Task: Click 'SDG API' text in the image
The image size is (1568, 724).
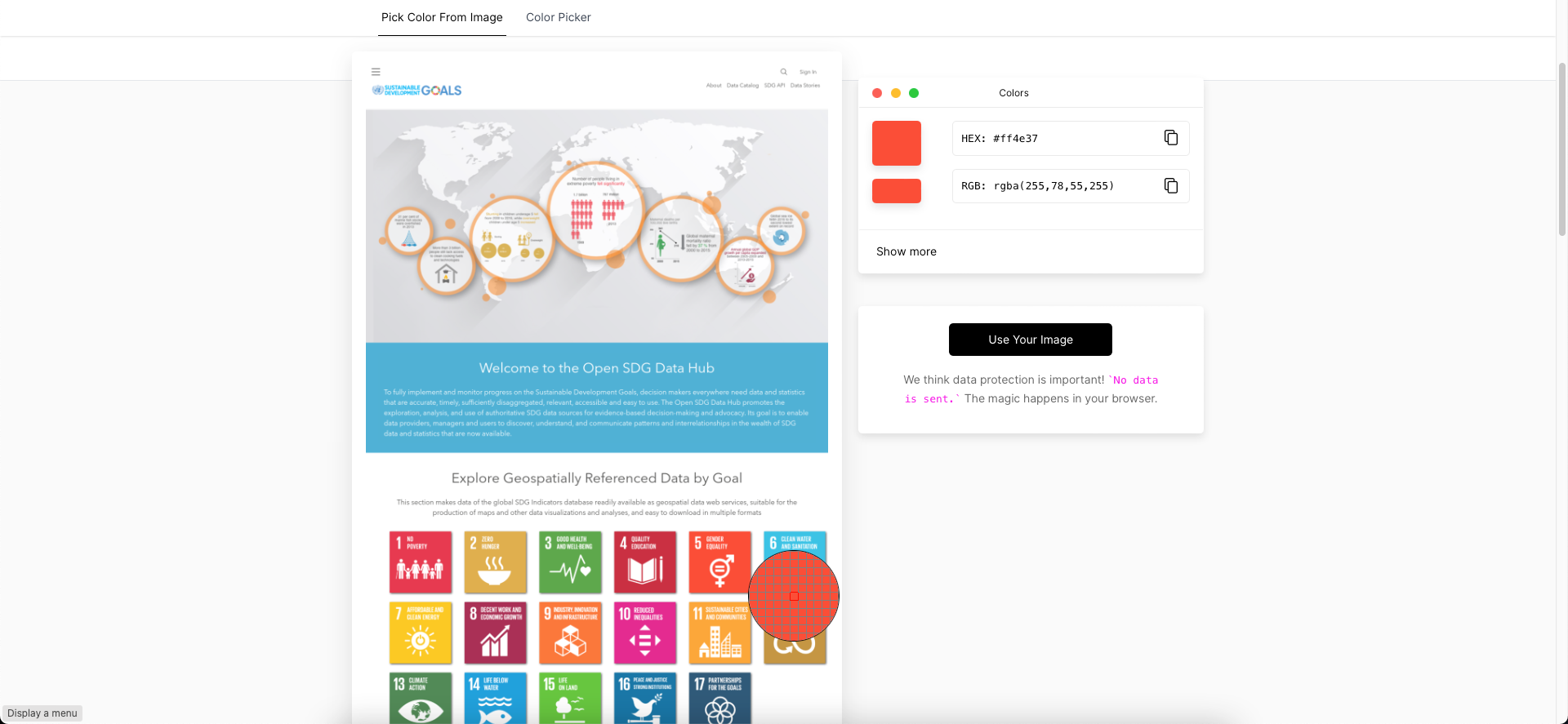Action: [774, 85]
